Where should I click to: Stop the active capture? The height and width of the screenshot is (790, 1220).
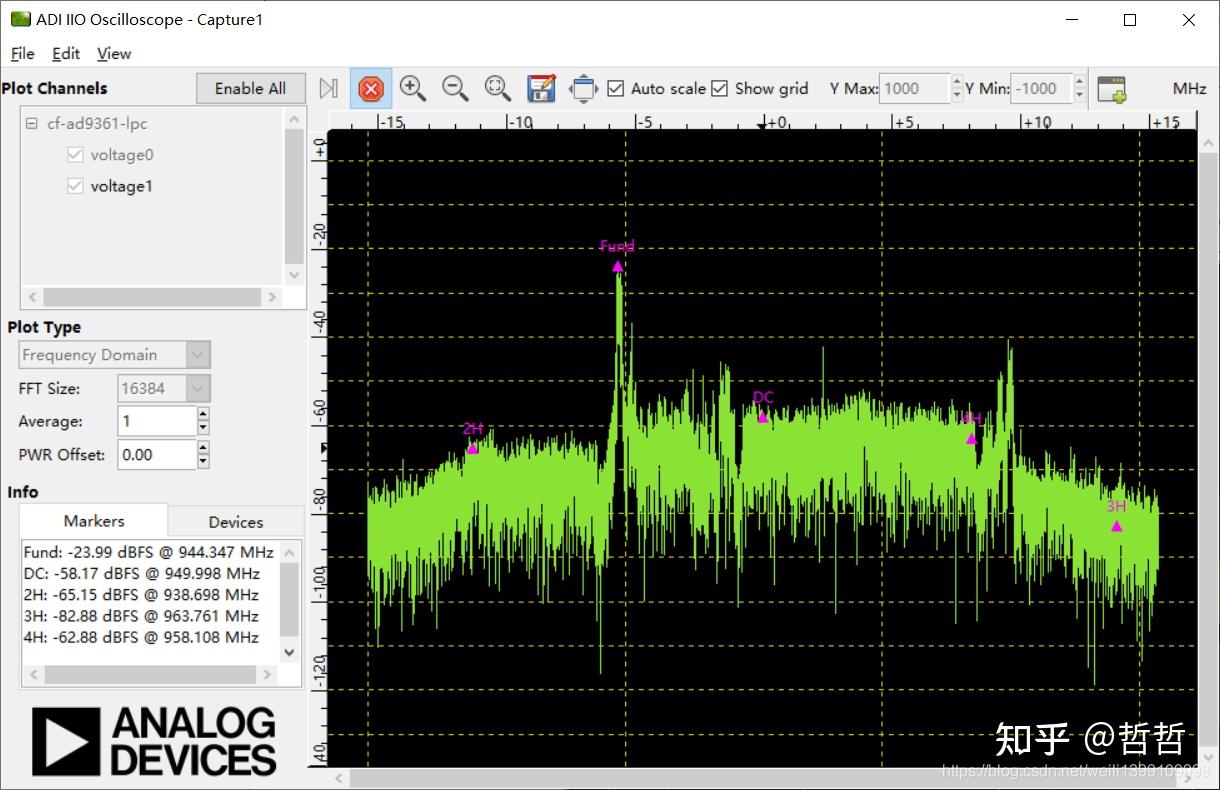[371, 88]
